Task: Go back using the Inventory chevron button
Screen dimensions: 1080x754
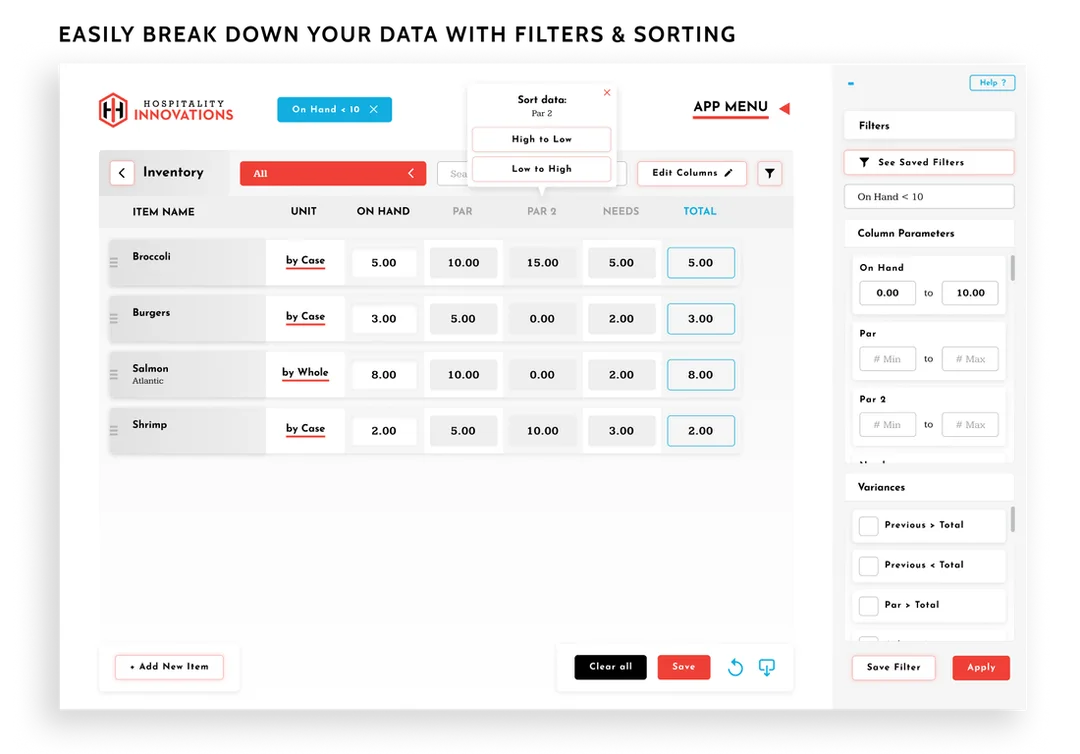Action: 122,173
